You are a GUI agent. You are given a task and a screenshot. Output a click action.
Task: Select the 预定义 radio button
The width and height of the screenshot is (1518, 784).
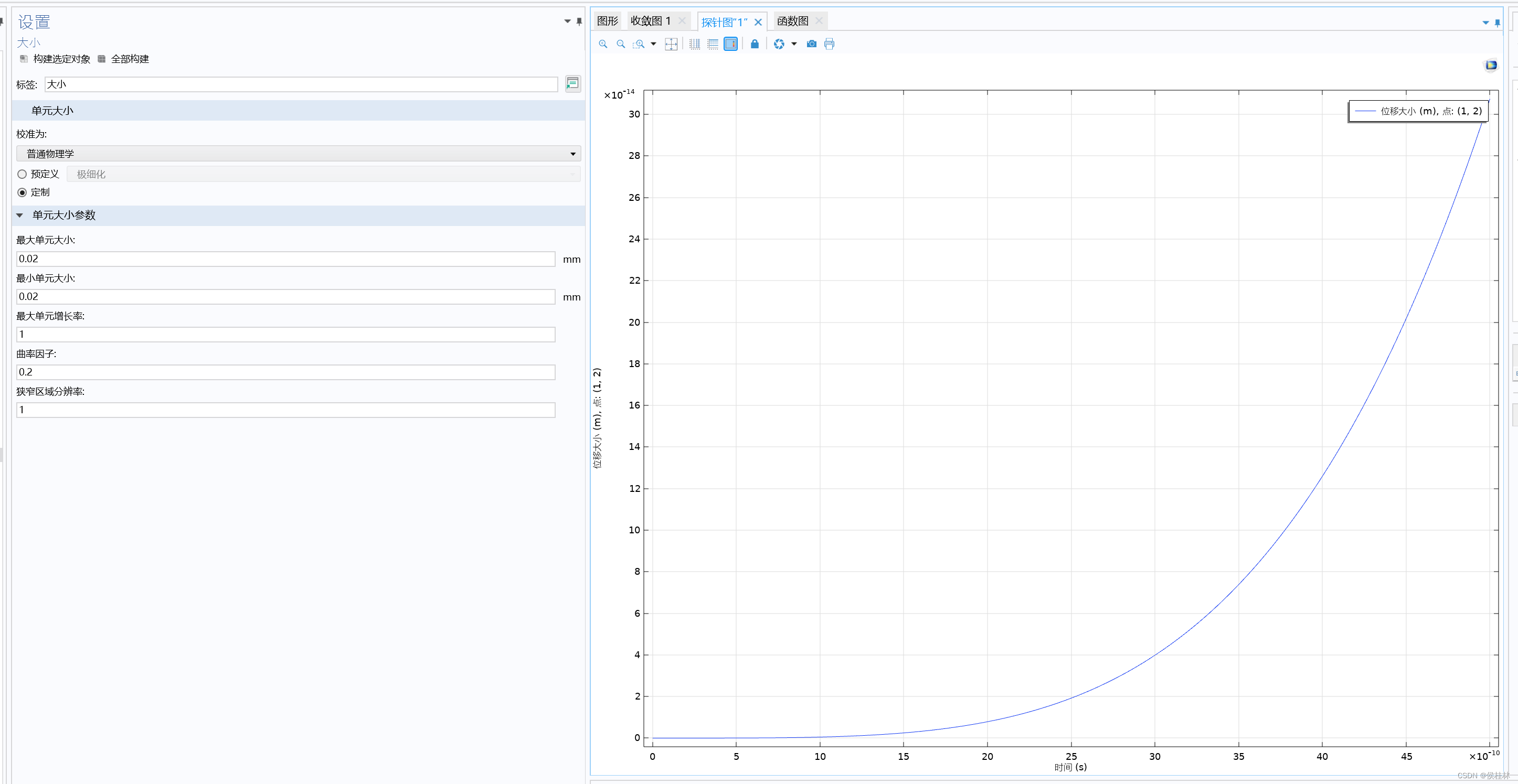click(23, 174)
